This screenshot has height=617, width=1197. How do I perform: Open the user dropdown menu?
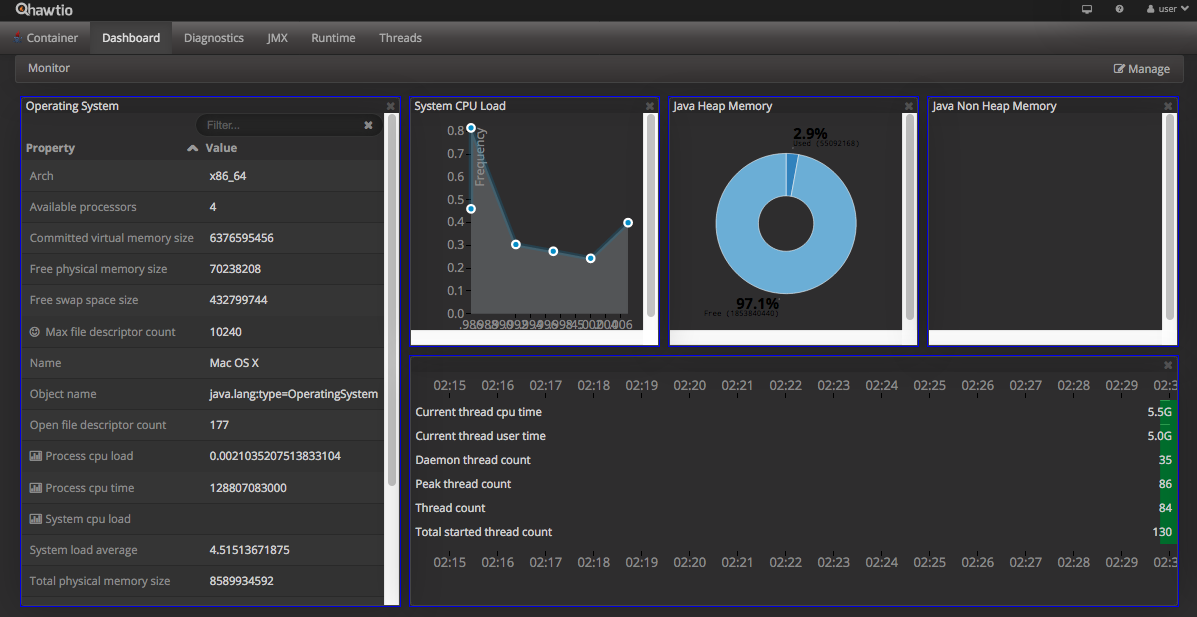(1167, 9)
